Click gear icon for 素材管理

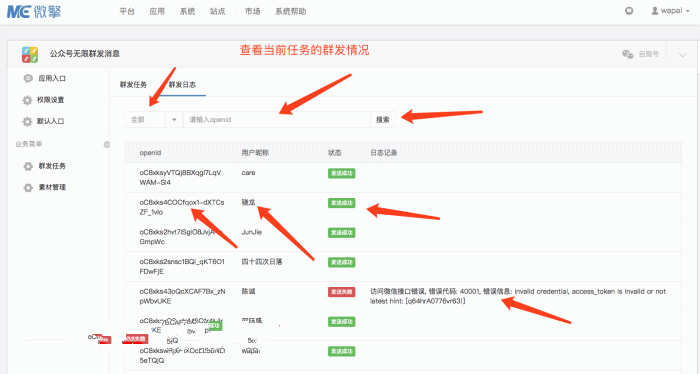click(x=28, y=187)
